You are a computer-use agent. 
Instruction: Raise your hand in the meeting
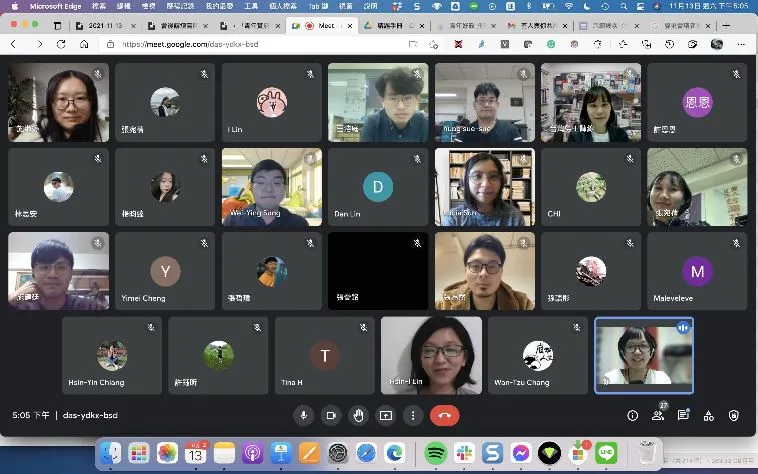pos(358,415)
